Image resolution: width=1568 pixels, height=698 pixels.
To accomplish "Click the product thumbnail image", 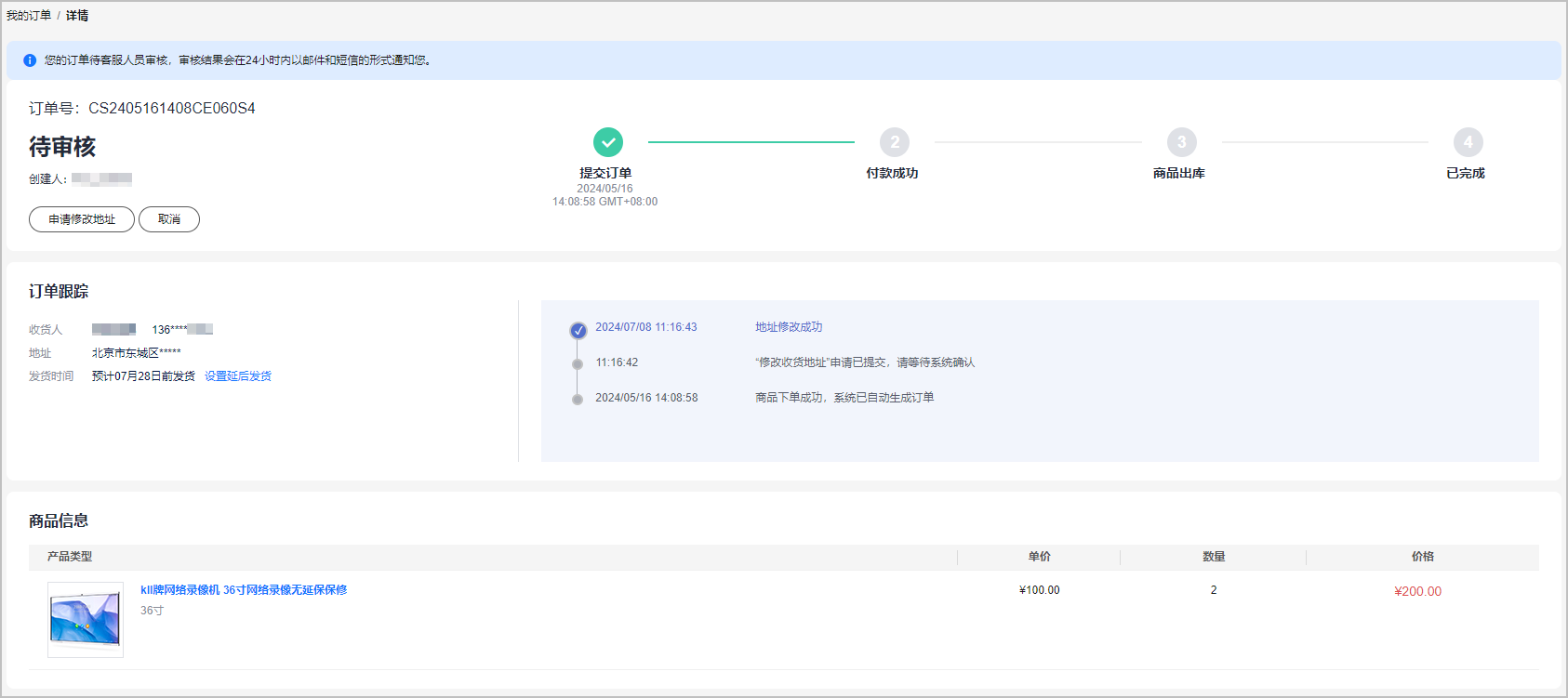I will point(86,619).
